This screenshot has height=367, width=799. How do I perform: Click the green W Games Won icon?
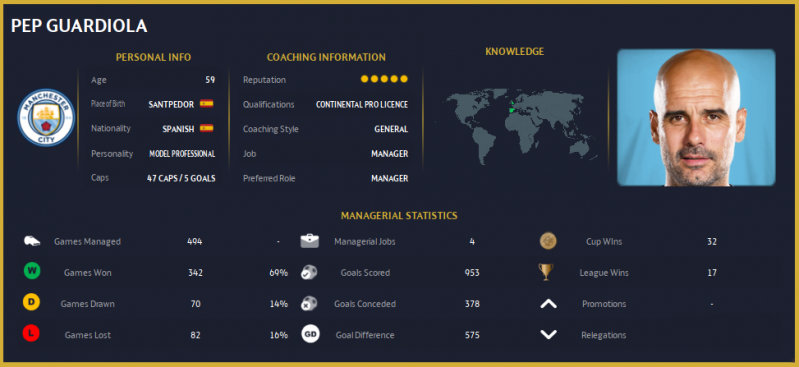click(32, 271)
